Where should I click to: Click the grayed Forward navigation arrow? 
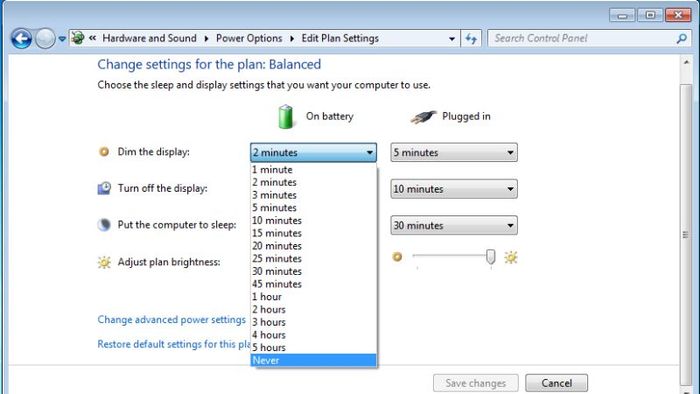coord(45,38)
